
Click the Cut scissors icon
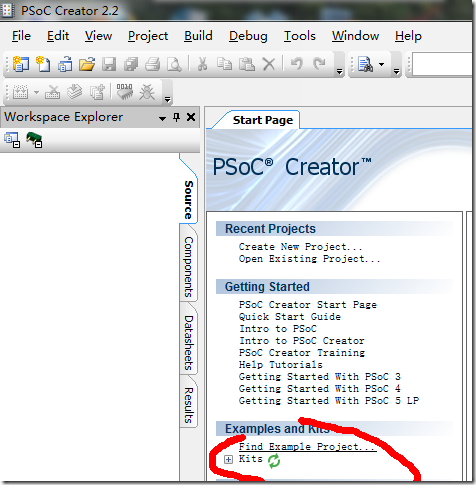tap(202, 64)
